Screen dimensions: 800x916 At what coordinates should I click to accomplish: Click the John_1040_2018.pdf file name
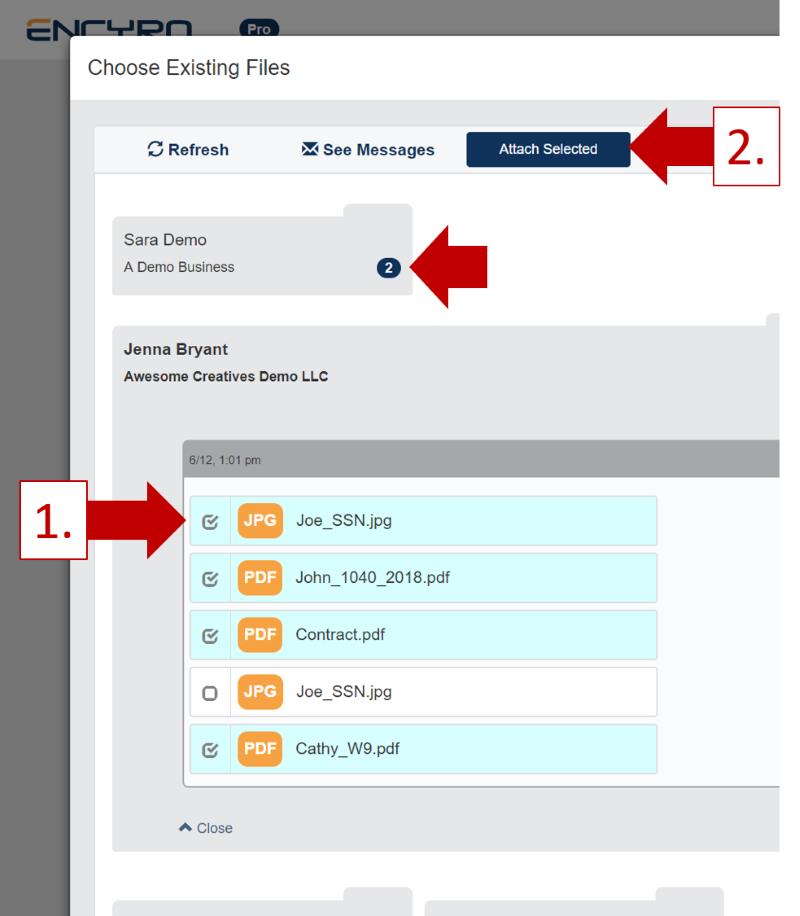pos(373,578)
